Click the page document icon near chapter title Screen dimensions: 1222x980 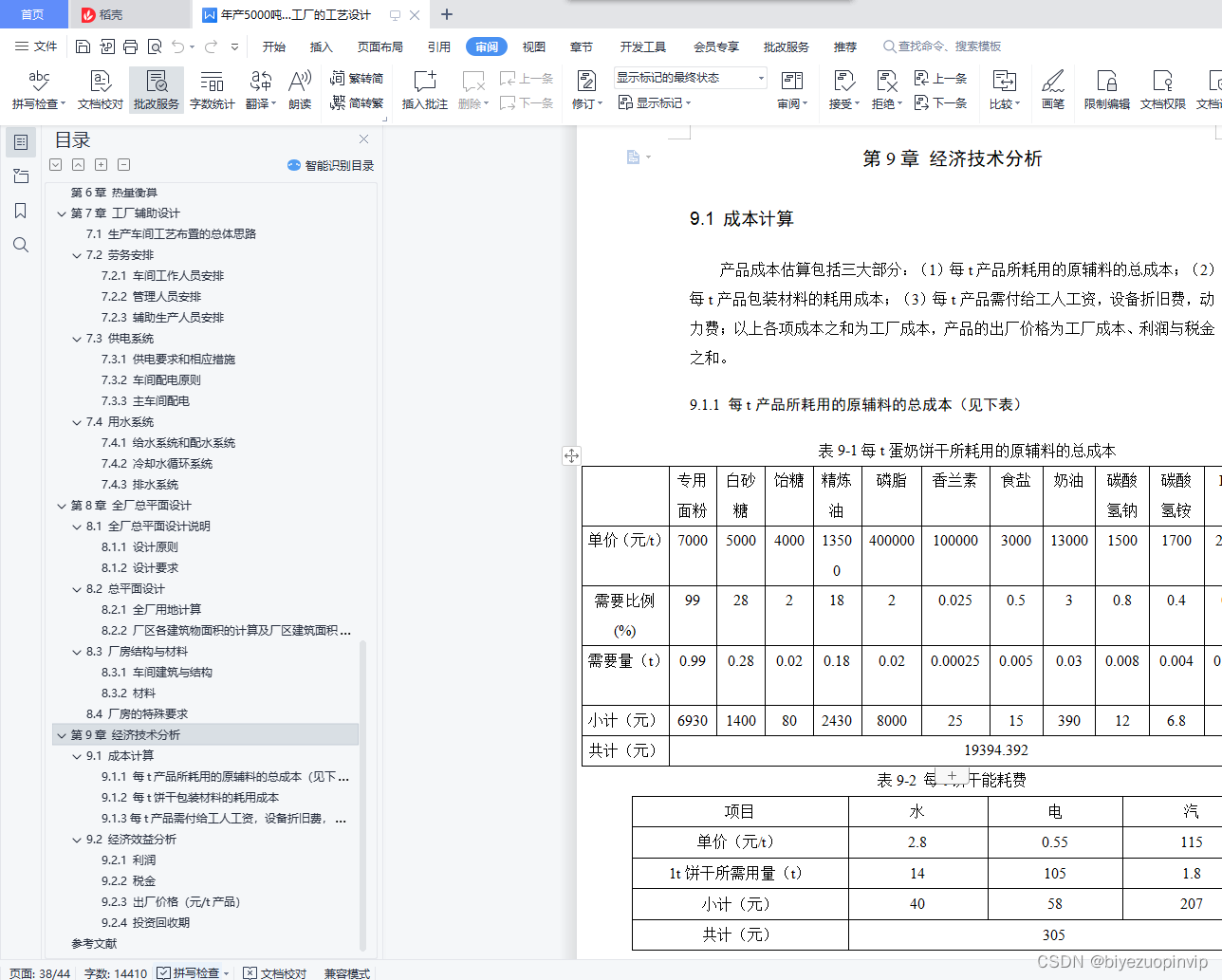point(633,157)
